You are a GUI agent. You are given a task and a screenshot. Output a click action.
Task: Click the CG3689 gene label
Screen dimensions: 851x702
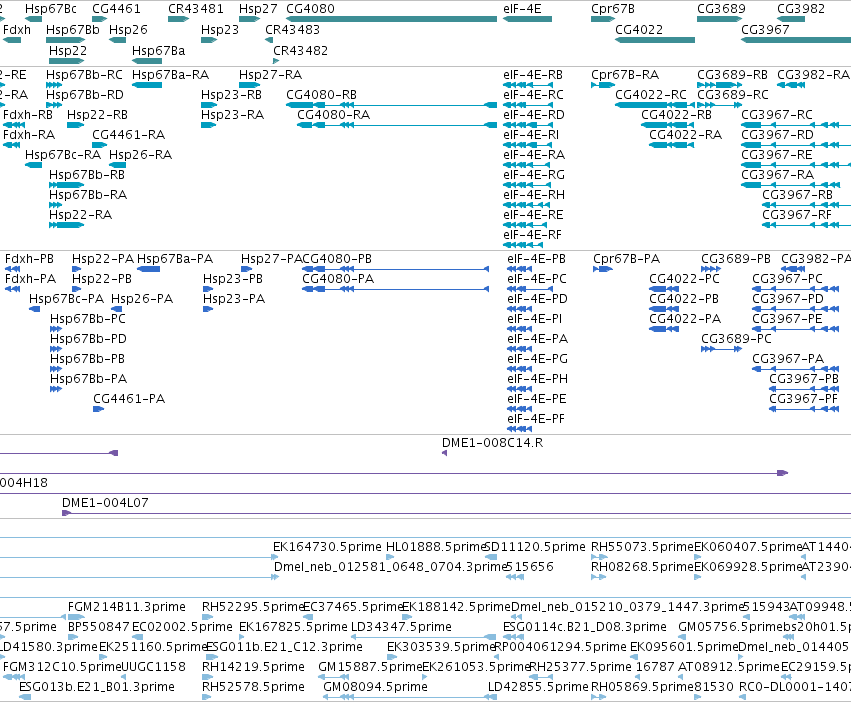(x=721, y=9)
